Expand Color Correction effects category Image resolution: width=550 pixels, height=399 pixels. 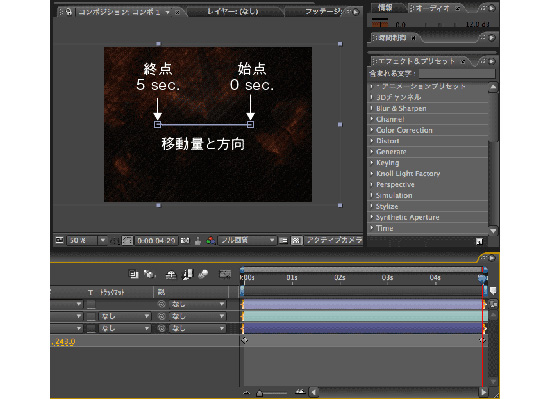[372, 130]
